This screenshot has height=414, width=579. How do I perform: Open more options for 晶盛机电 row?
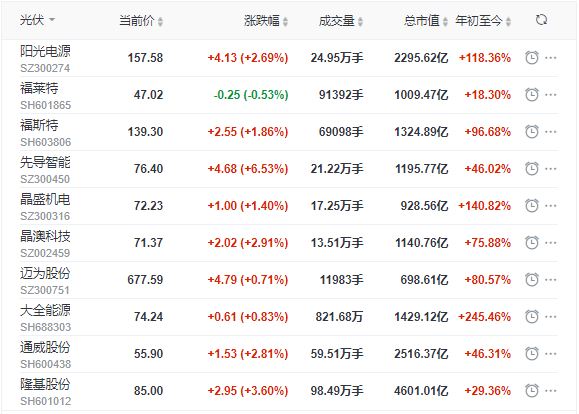pyautogui.click(x=551, y=206)
